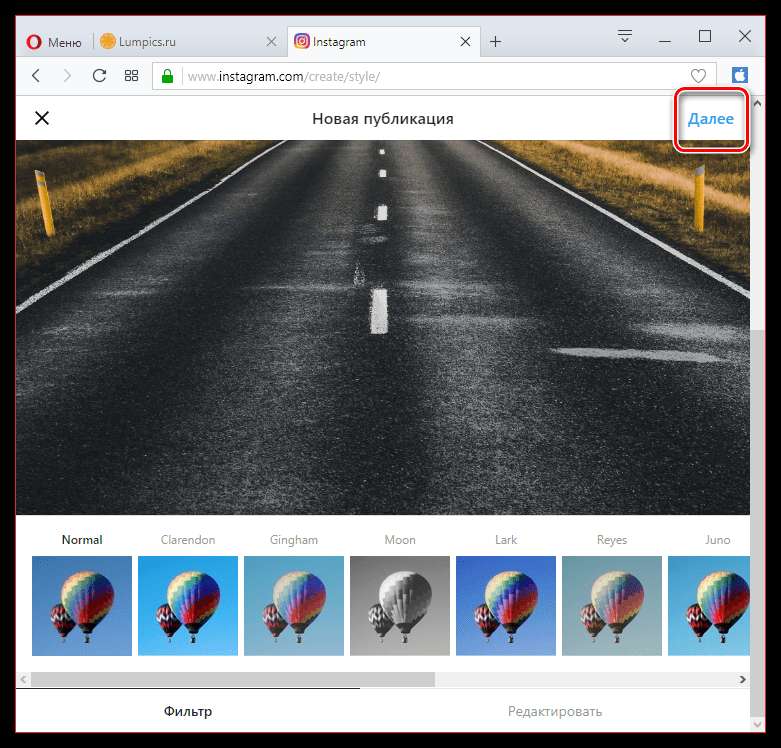
Task: Go back to the previous page
Action: [x=36, y=76]
